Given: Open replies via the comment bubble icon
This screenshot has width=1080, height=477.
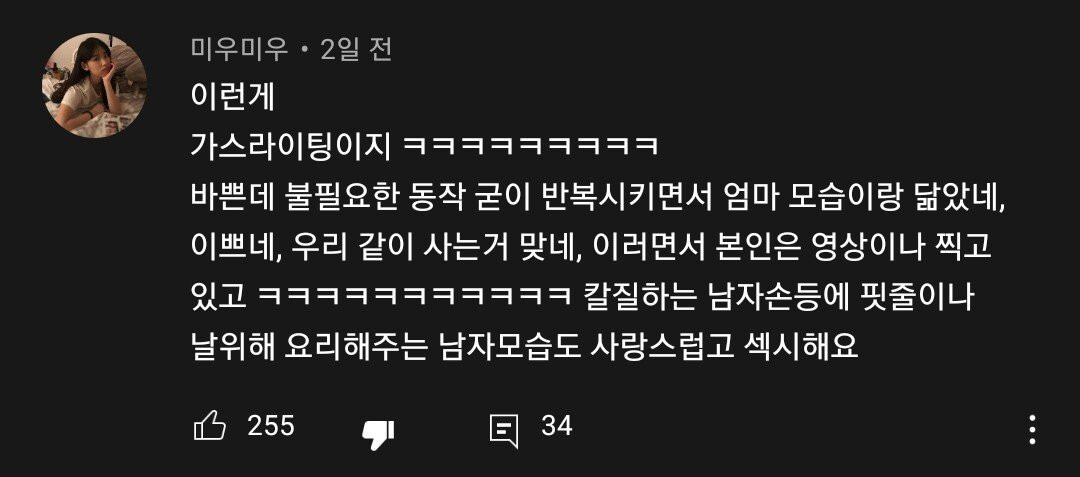Looking at the screenshot, I should [503, 431].
